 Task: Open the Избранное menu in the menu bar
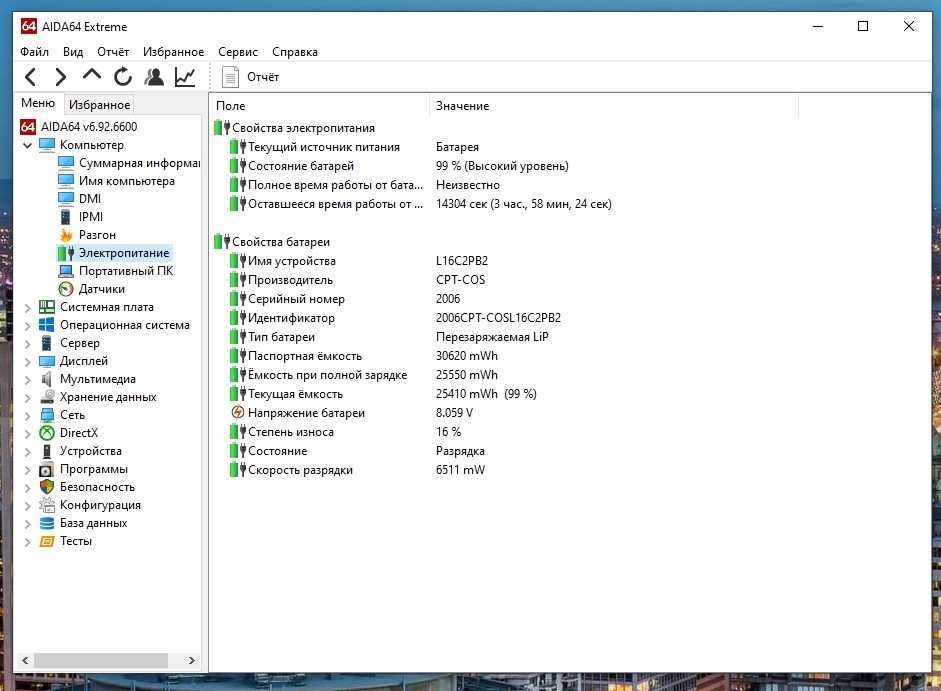tap(173, 52)
